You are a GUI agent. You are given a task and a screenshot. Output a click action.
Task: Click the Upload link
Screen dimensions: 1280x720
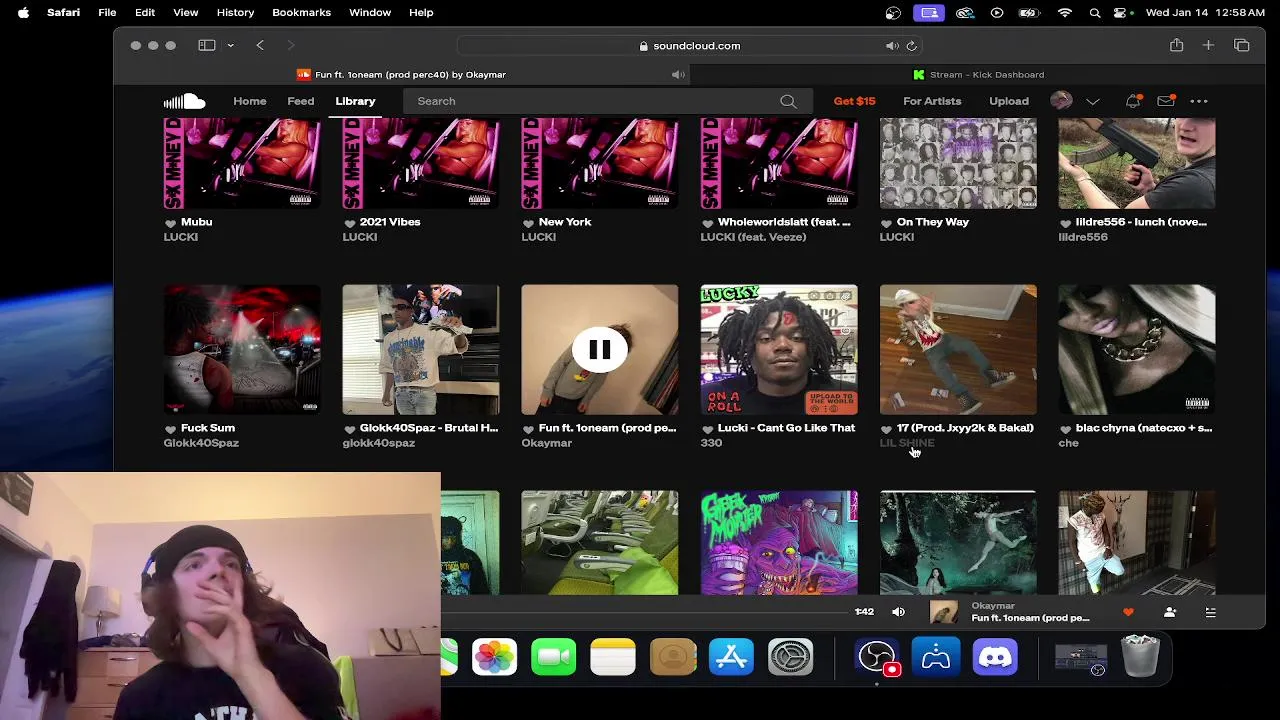1009,101
